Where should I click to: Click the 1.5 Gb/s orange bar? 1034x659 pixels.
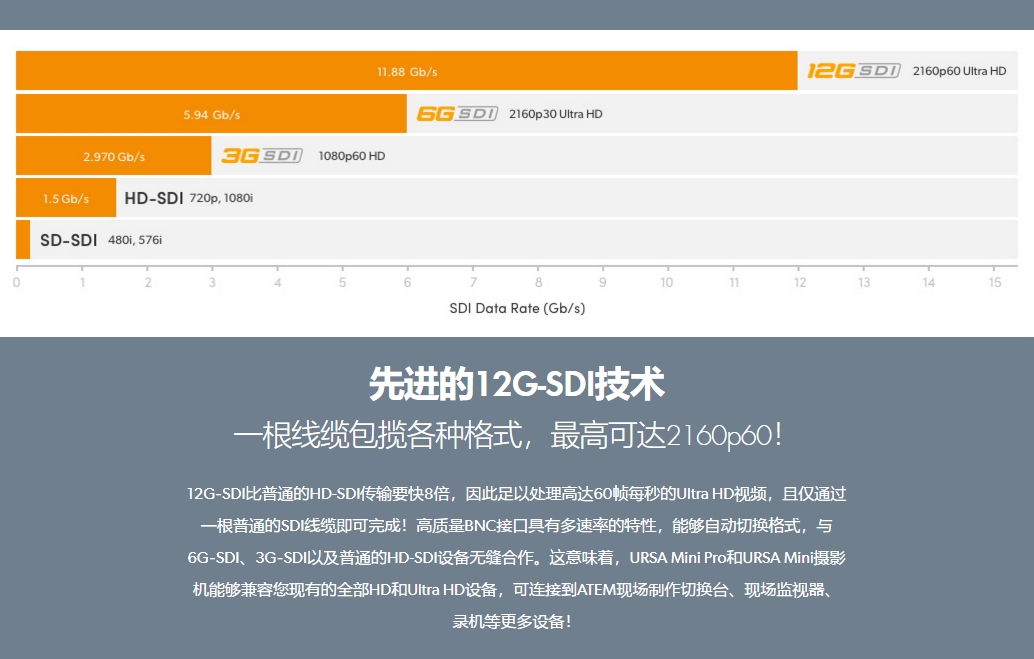click(x=66, y=198)
